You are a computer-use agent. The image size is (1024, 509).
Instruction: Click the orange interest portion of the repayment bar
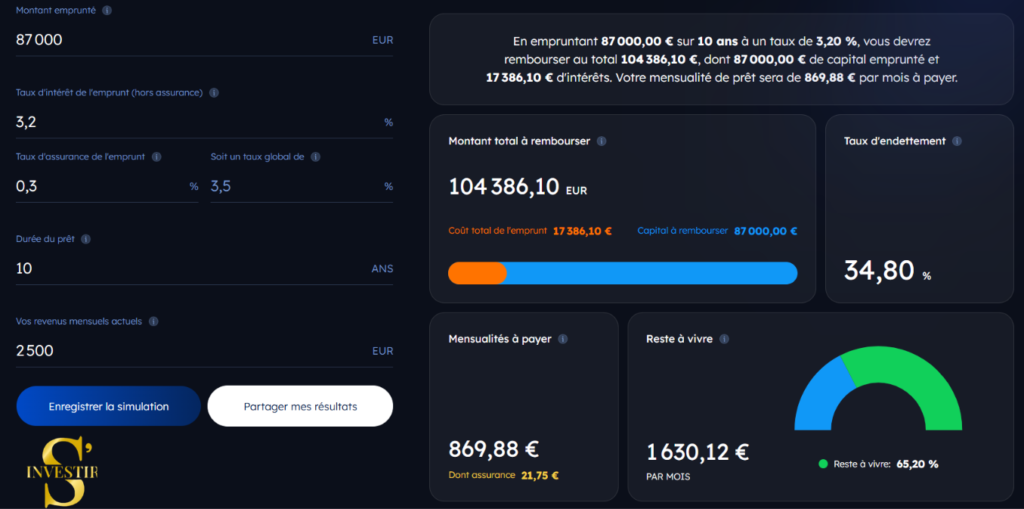coord(477,273)
